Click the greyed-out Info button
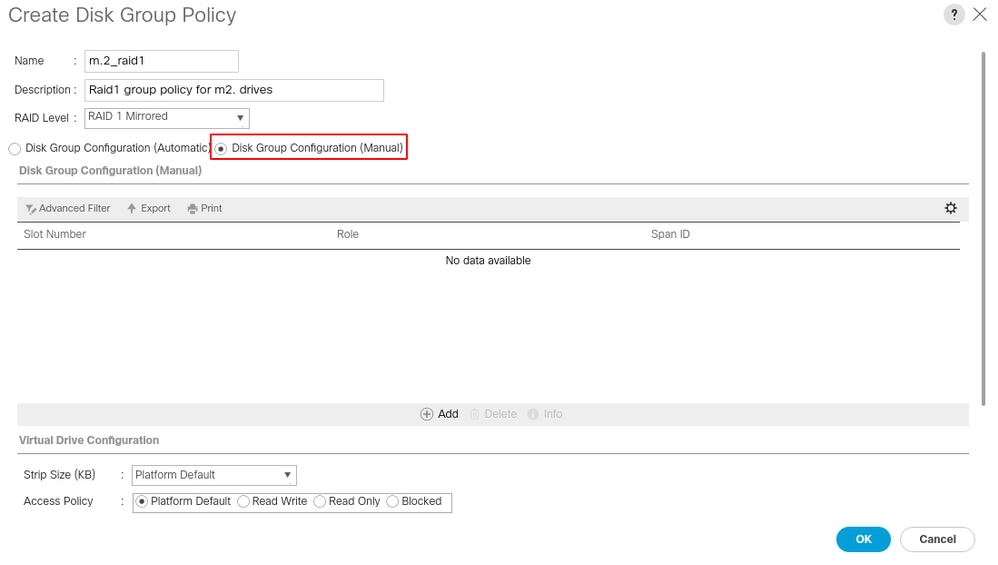 point(545,414)
